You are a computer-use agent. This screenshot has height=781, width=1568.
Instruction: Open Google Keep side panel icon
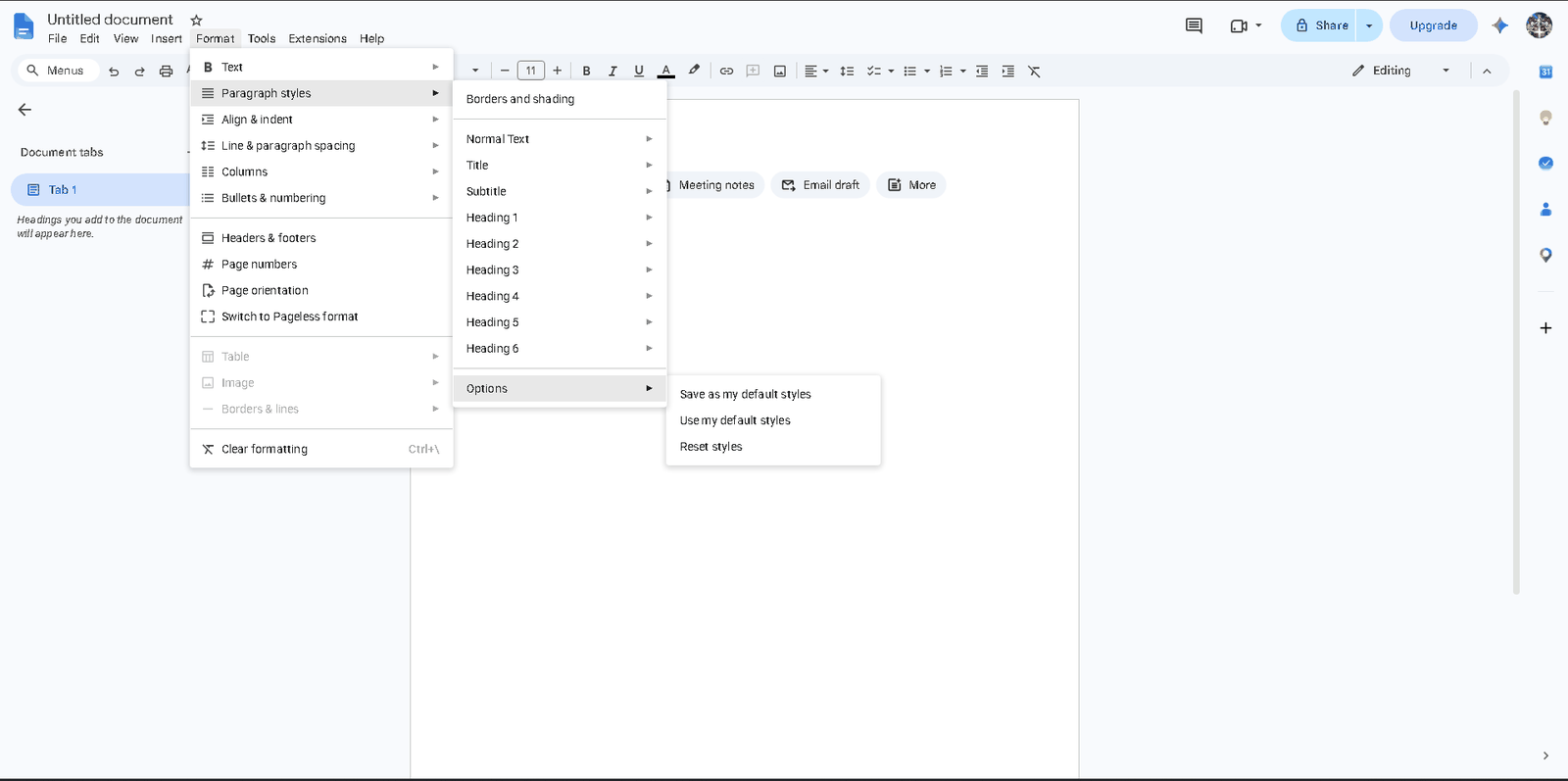(x=1545, y=118)
